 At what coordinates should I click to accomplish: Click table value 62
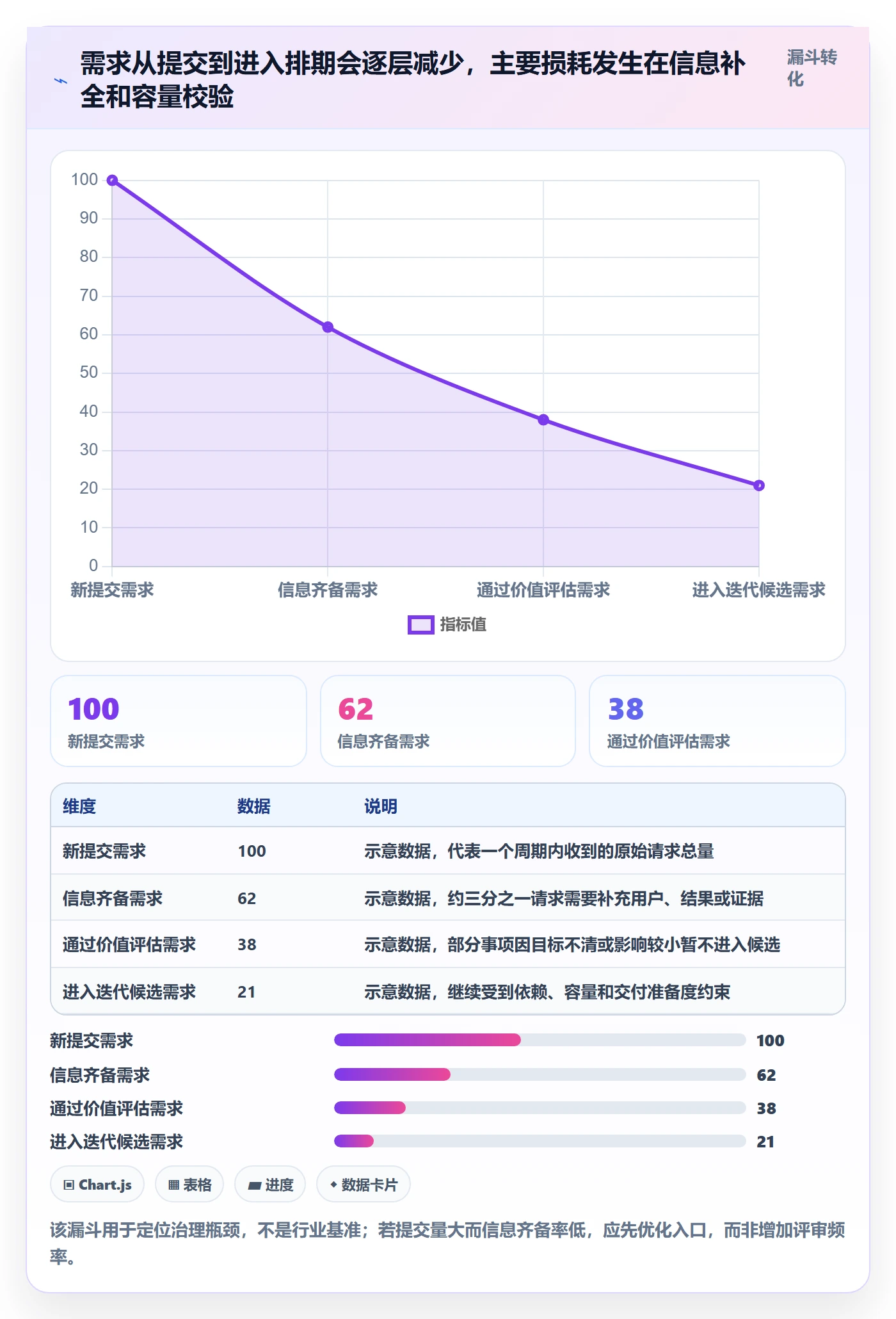coord(247,898)
